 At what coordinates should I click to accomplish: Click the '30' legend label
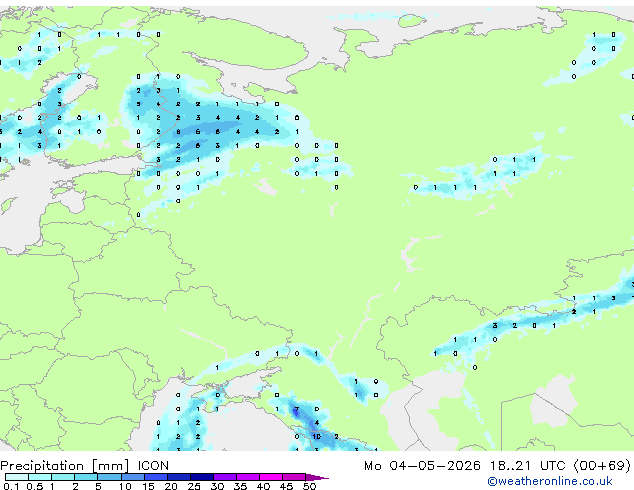217,486
